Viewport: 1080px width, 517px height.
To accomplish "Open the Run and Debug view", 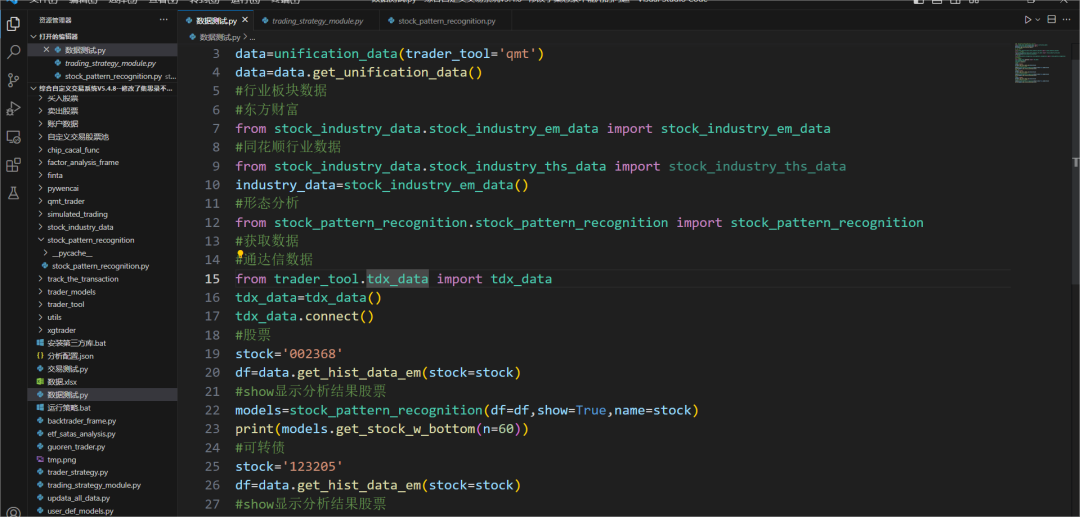I will click(13, 109).
